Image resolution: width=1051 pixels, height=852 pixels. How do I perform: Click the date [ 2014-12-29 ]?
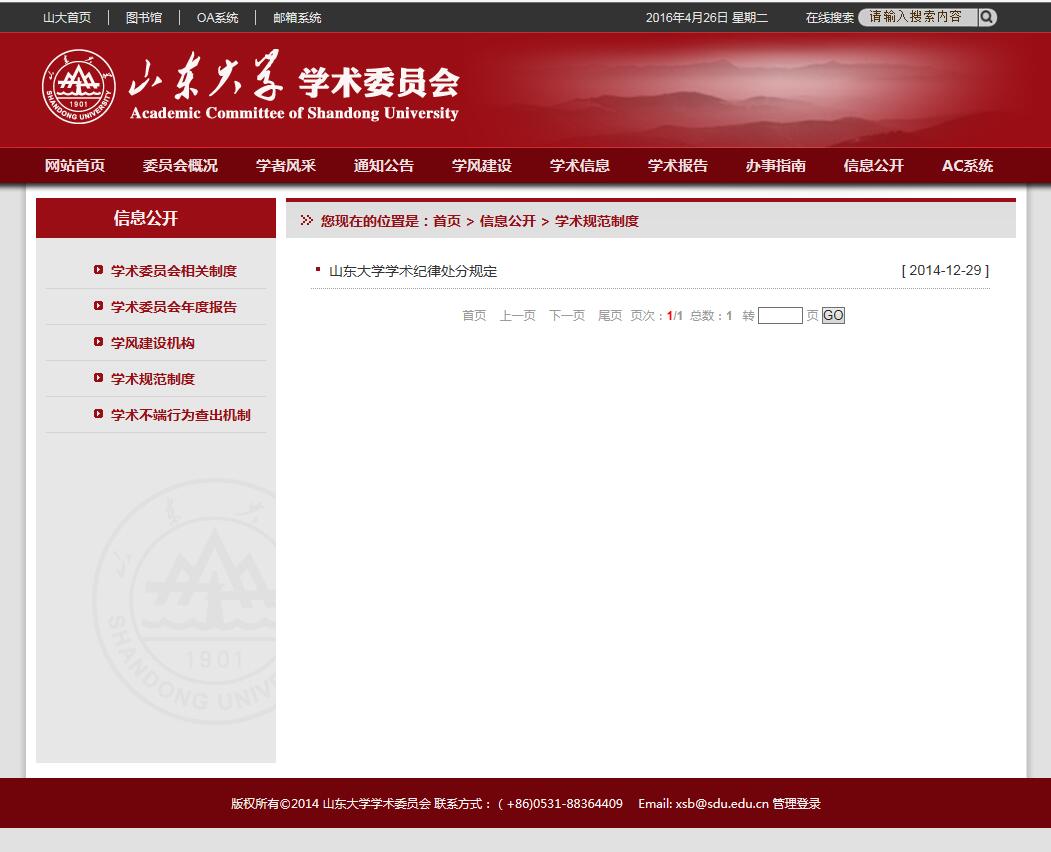coord(945,270)
